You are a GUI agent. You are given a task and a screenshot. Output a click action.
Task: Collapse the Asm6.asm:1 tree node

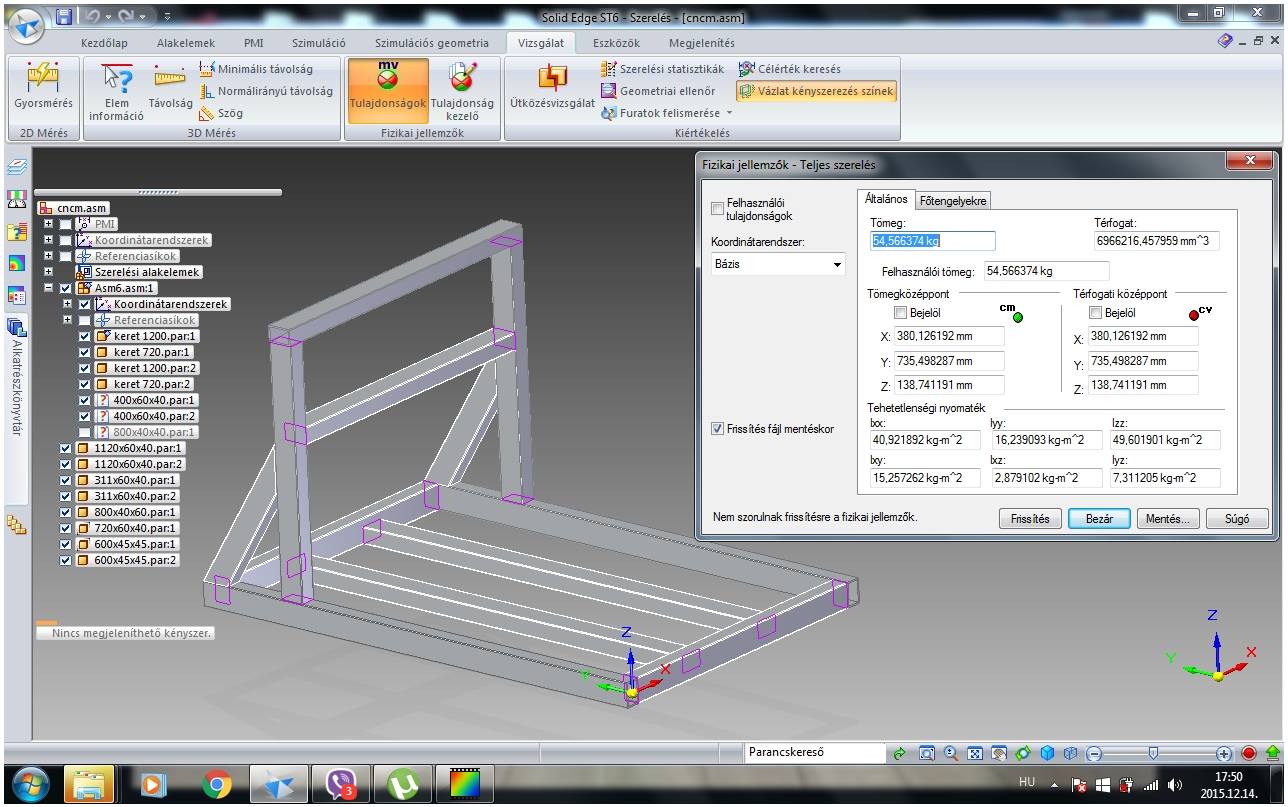(48, 288)
